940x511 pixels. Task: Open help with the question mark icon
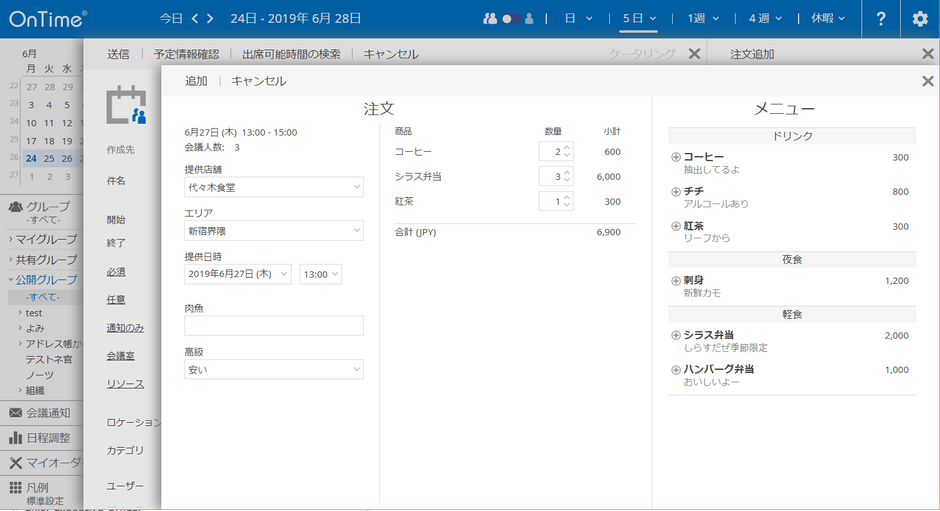pyautogui.click(x=880, y=19)
